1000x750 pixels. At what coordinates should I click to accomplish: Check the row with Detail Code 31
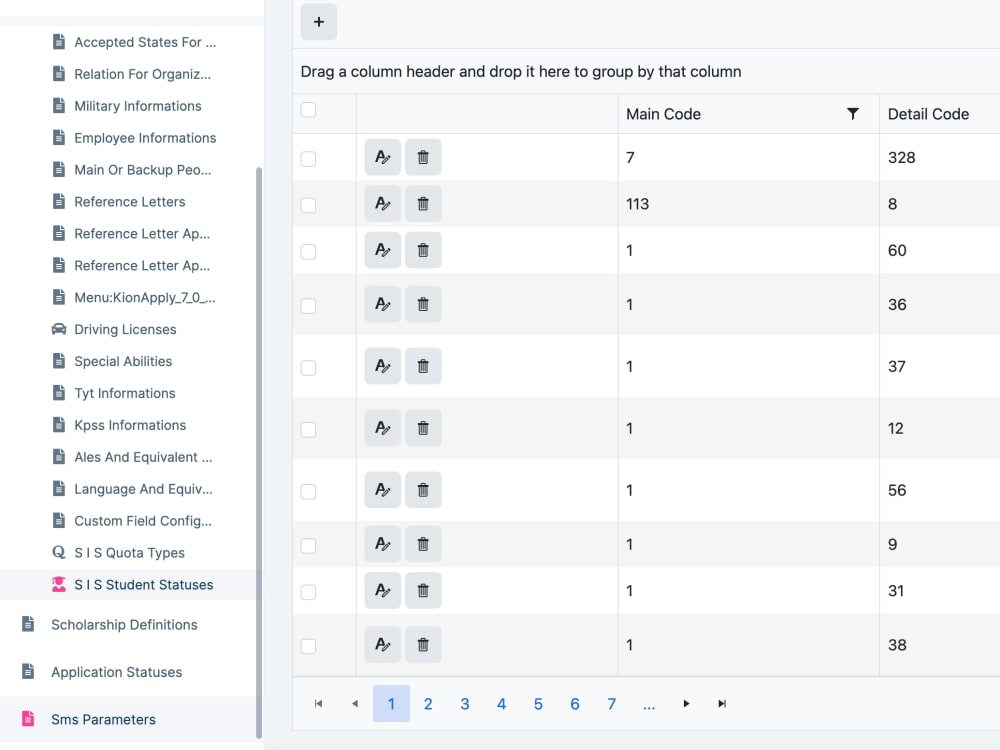[309, 592]
